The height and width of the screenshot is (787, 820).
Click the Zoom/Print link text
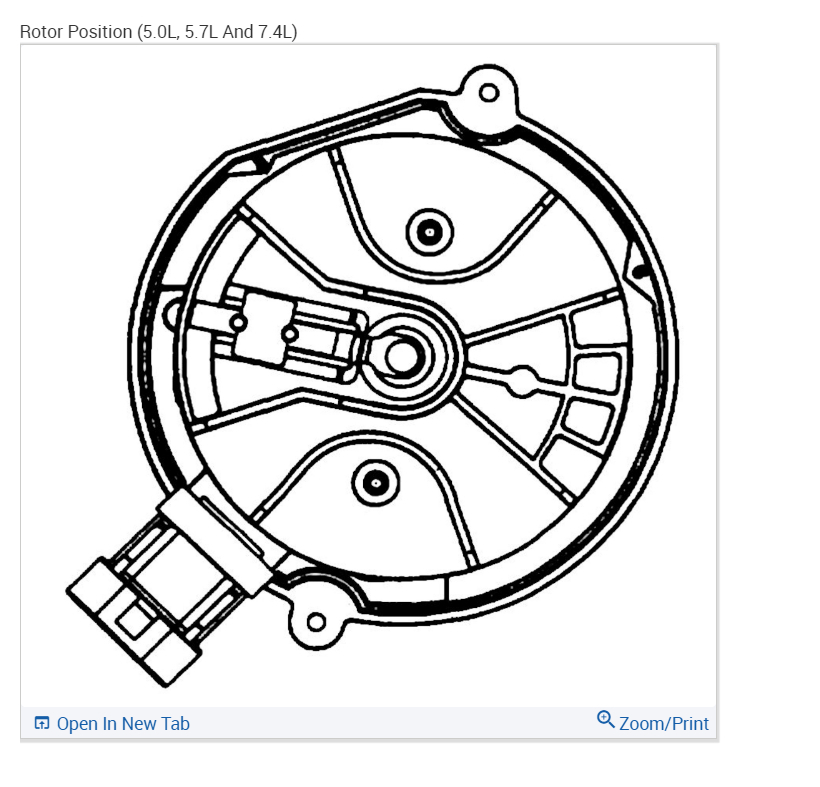tap(664, 724)
